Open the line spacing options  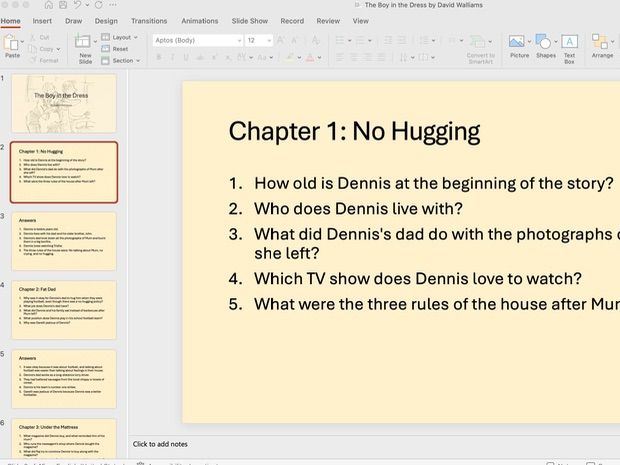tap(427, 40)
